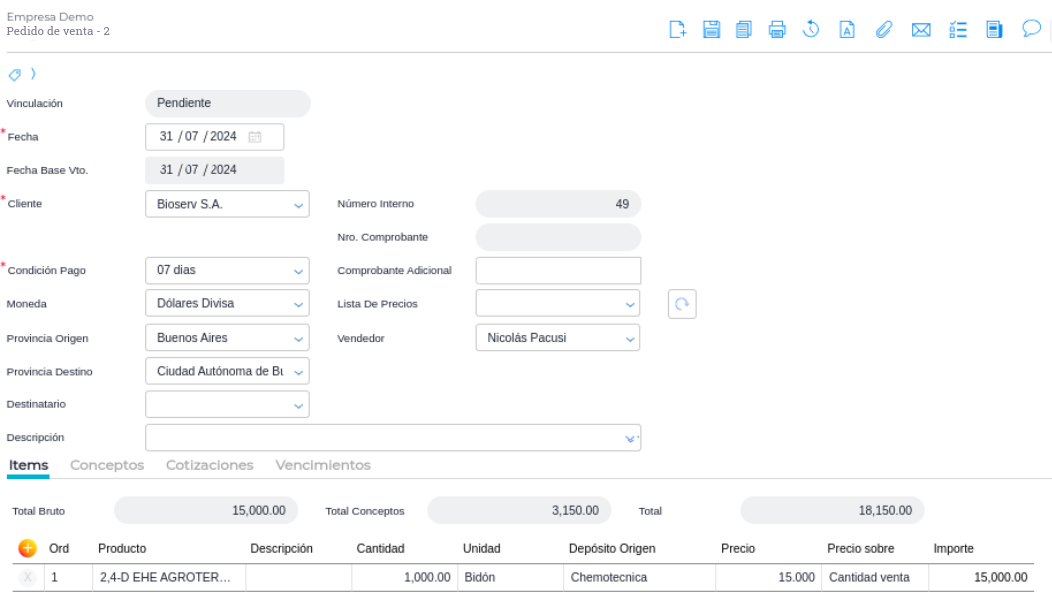Viewport: 1052px width, 608px height.
Task: Refresh the Lista De Precios
Action: click(682, 305)
